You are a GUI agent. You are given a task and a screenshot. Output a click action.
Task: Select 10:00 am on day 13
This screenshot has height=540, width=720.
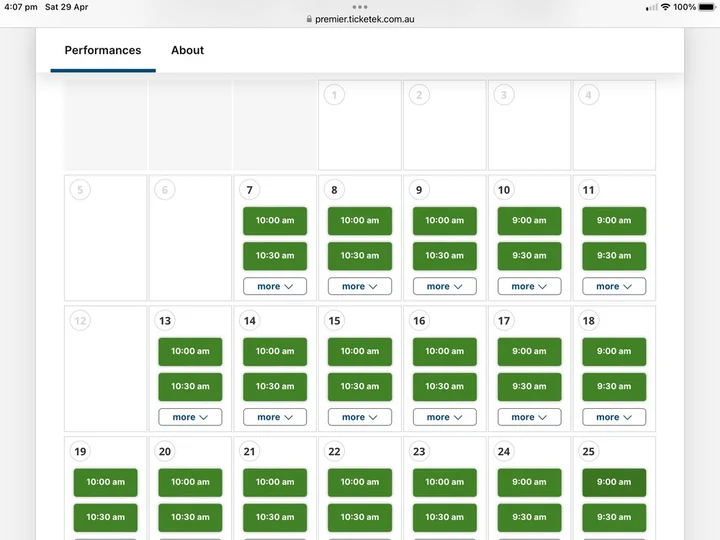190,351
